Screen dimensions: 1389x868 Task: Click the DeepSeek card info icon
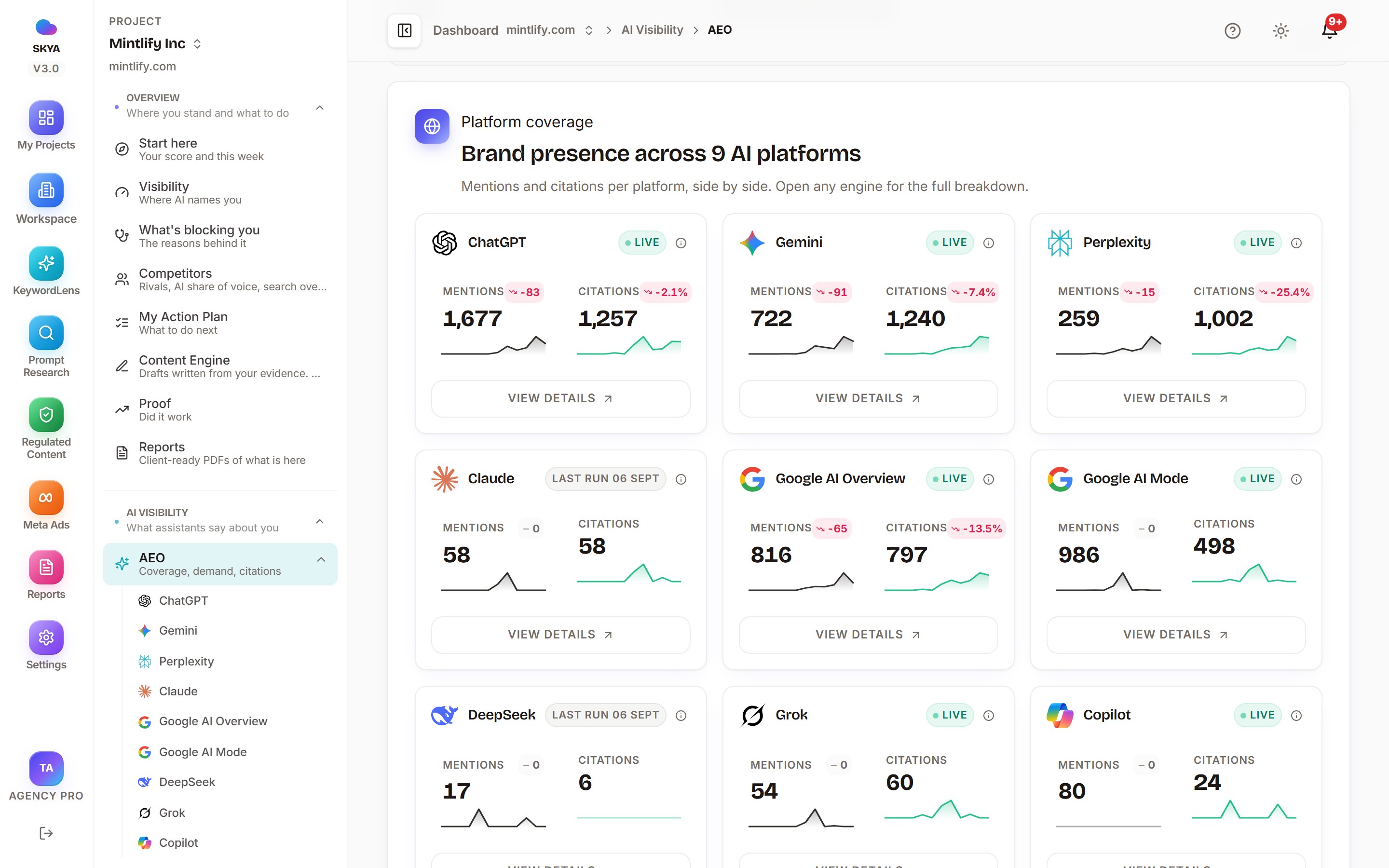pos(681,715)
